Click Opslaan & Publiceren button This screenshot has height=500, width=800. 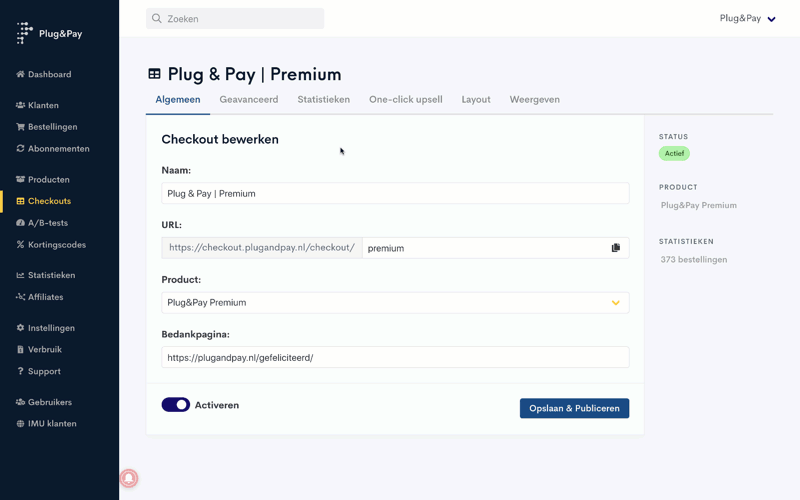tap(574, 408)
